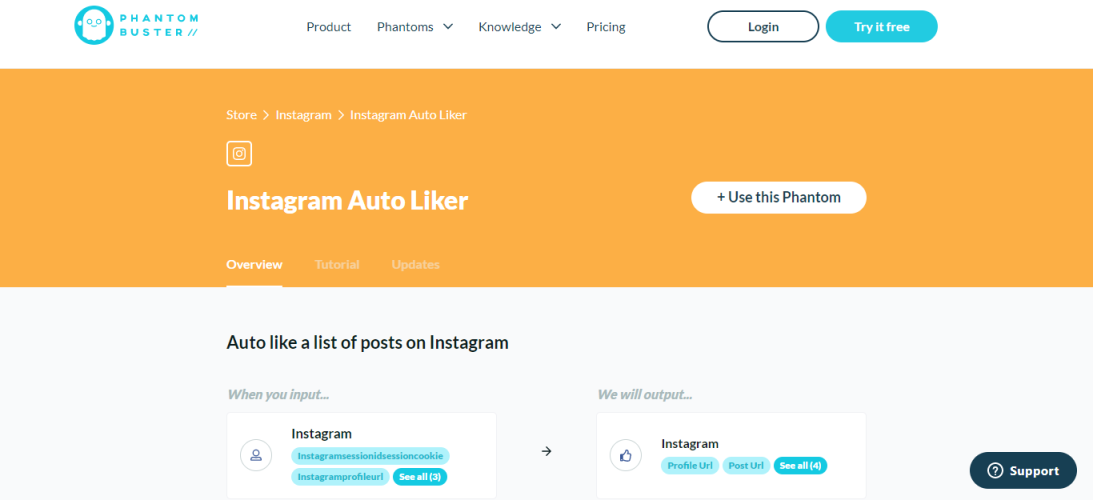Open the Instagram breadcrumb link
This screenshot has width=1093, height=500.
click(303, 115)
